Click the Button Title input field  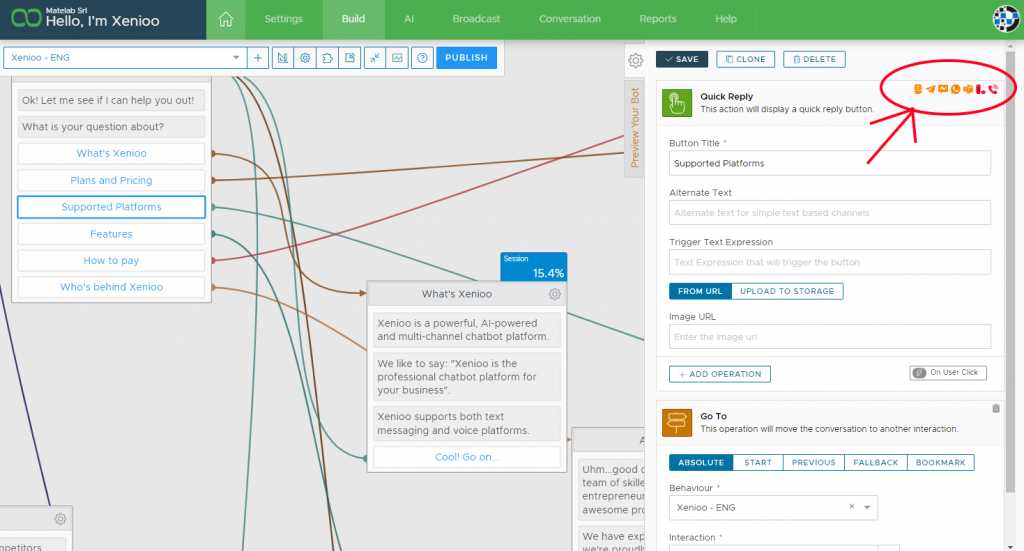point(829,163)
